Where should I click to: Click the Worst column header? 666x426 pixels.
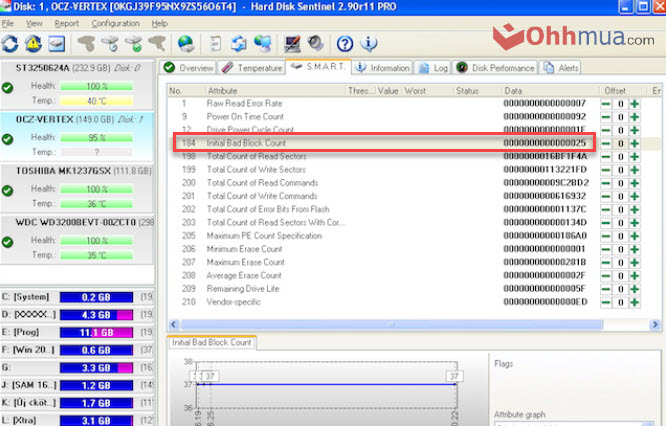point(427,91)
